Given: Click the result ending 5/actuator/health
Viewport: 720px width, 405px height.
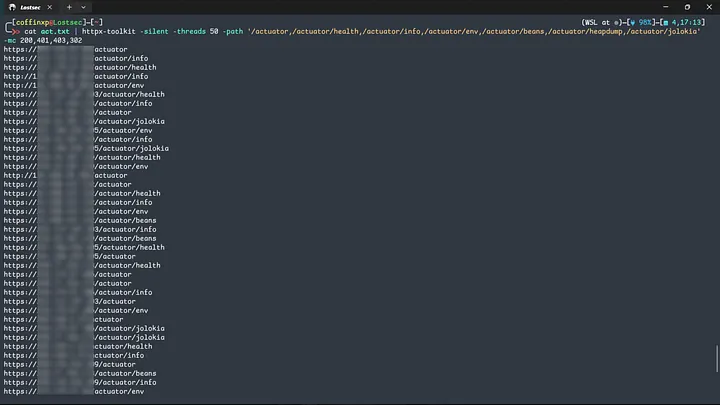Looking at the screenshot, I should (x=84, y=247).
